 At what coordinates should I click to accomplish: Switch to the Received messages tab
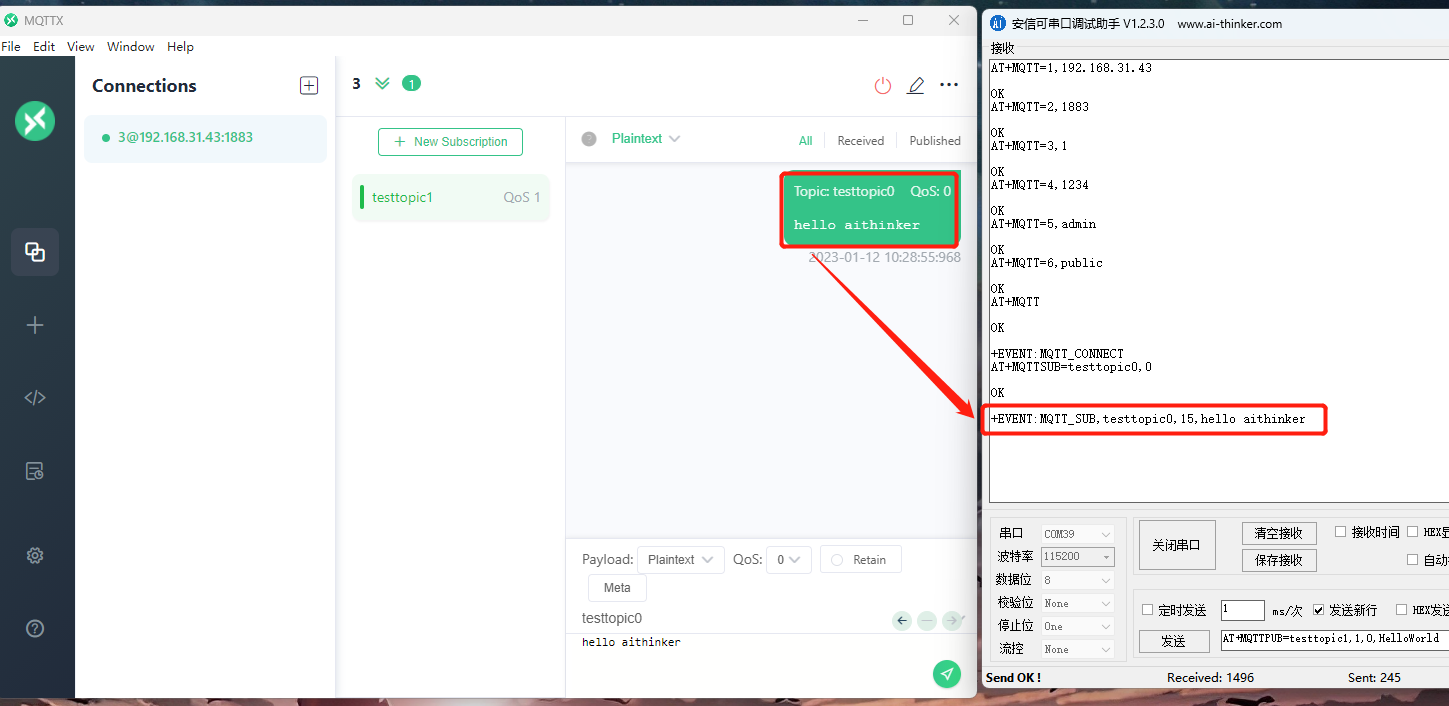click(860, 140)
